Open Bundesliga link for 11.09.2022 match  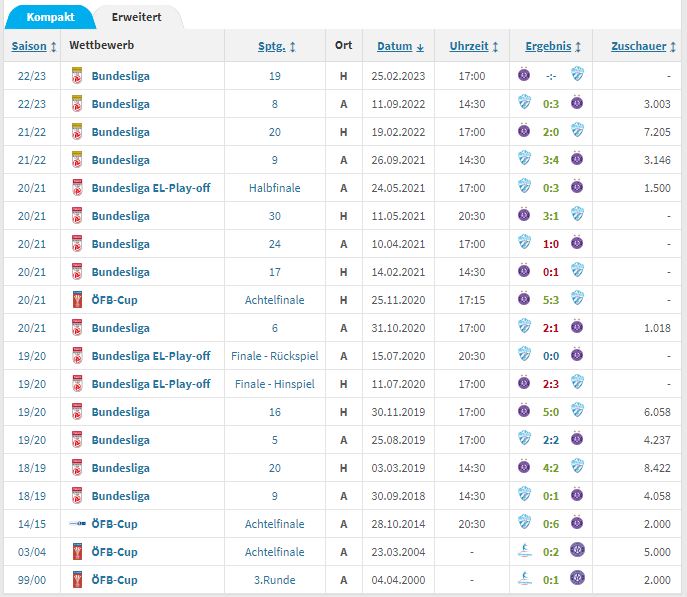(x=120, y=104)
